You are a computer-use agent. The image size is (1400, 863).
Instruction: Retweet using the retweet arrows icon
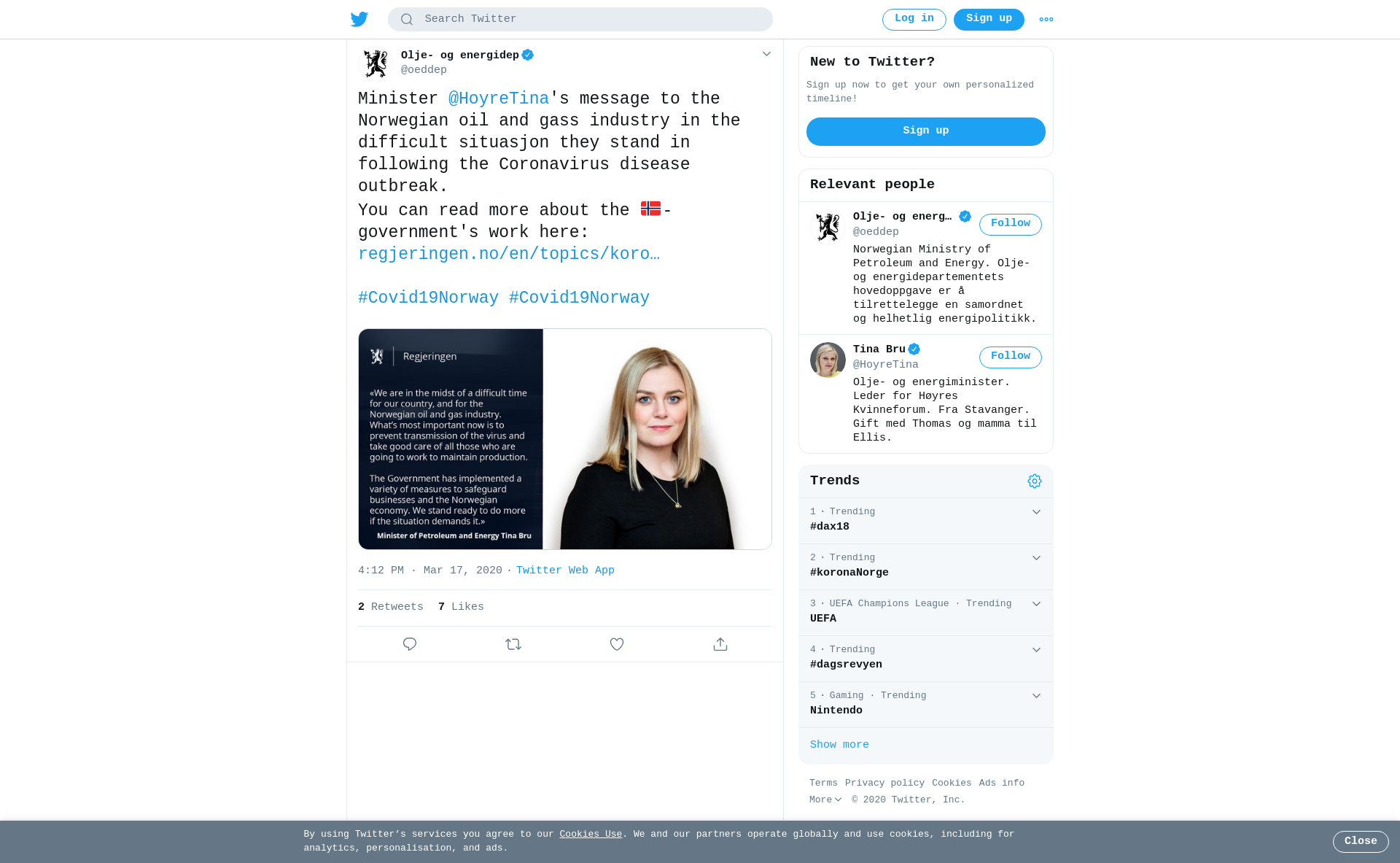[513, 644]
